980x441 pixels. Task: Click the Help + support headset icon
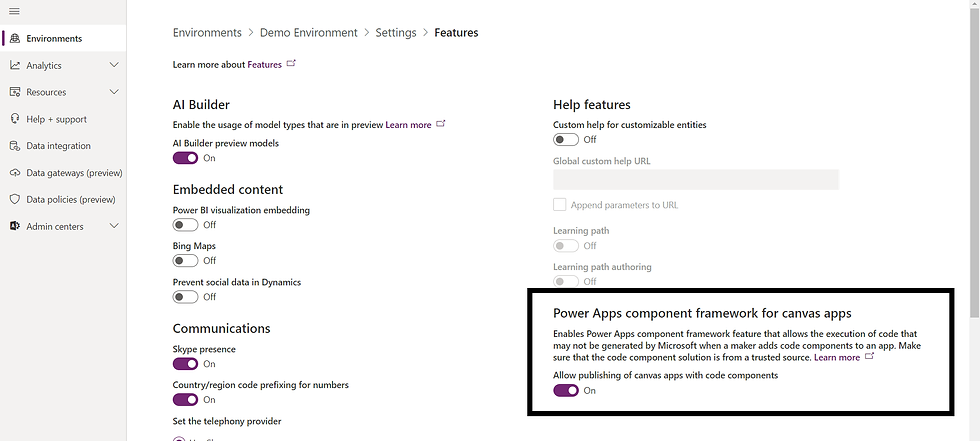[x=15, y=119]
